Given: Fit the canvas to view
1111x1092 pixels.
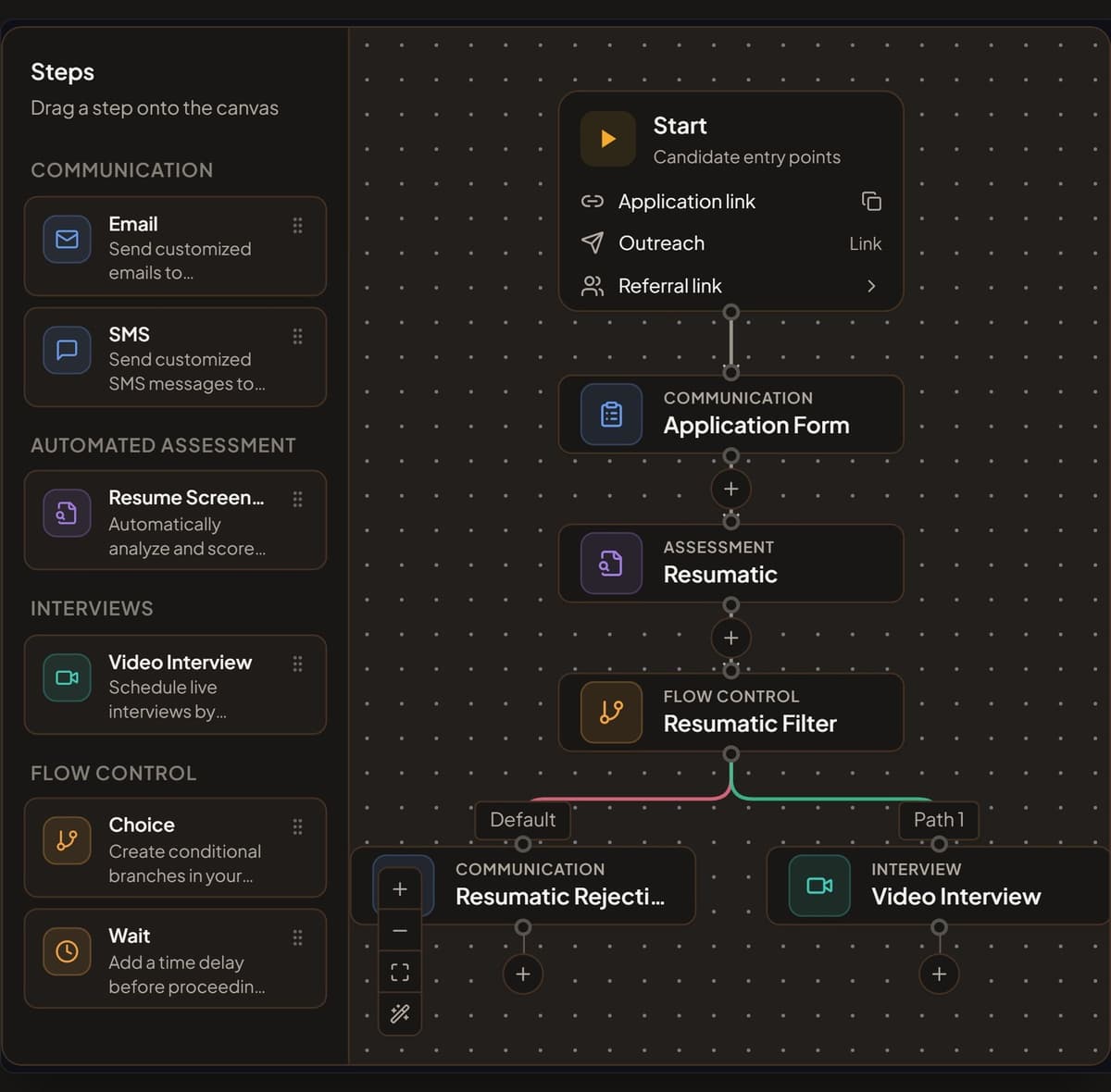Looking at the screenshot, I should [x=400, y=973].
